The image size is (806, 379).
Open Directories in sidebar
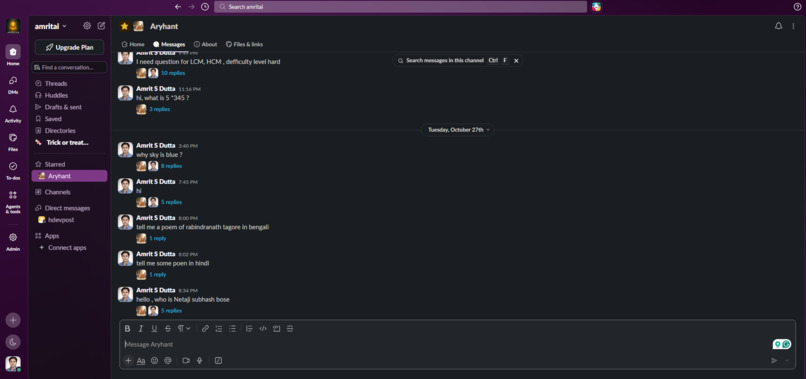(x=60, y=131)
